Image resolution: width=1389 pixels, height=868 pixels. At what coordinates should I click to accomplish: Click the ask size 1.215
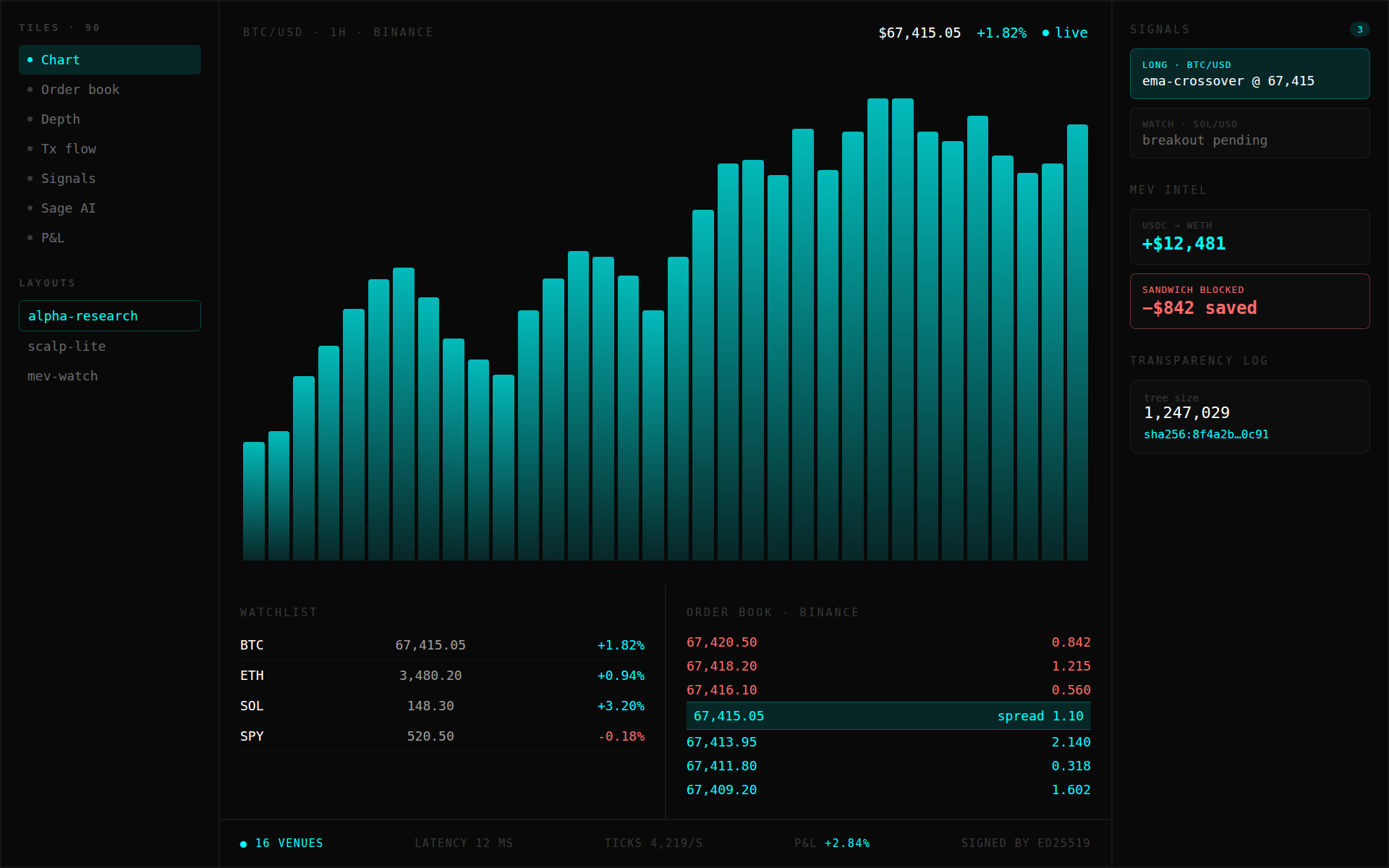click(x=1071, y=666)
